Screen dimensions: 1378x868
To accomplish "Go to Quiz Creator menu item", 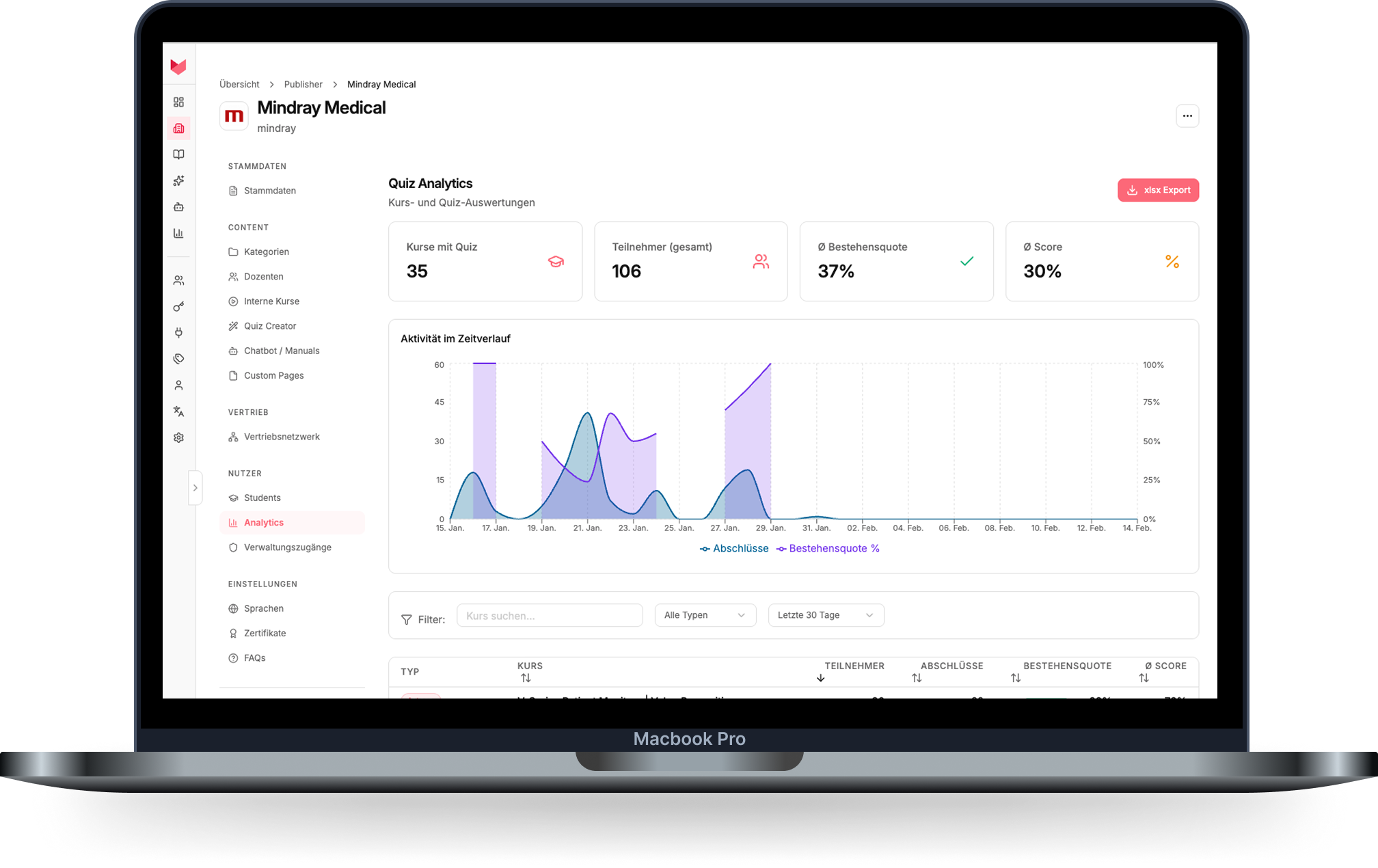I will [x=269, y=326].
